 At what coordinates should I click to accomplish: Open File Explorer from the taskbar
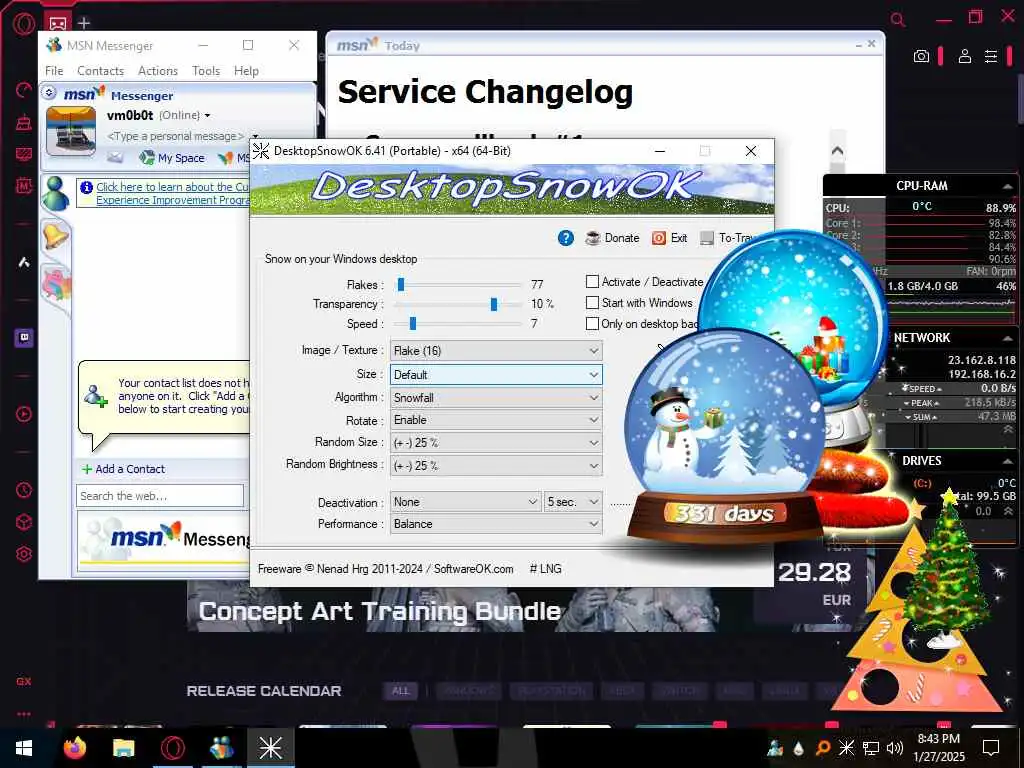[x=123, y=748]
